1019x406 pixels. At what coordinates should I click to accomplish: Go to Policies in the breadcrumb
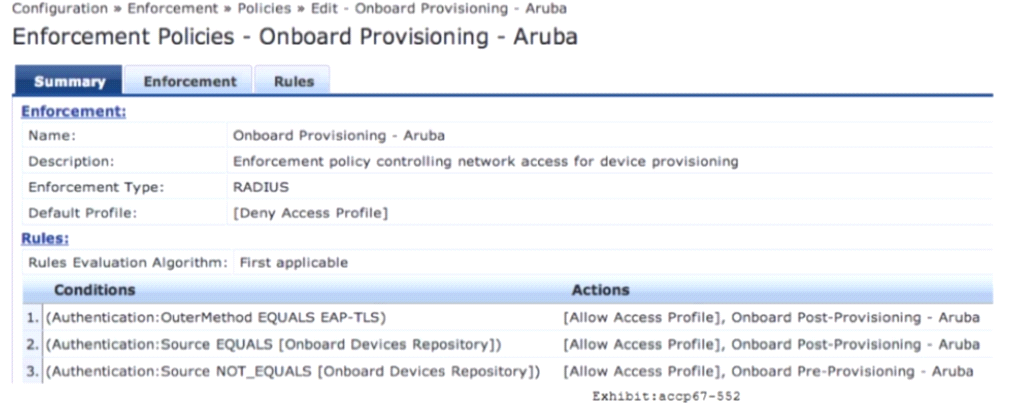pos(264,9)
